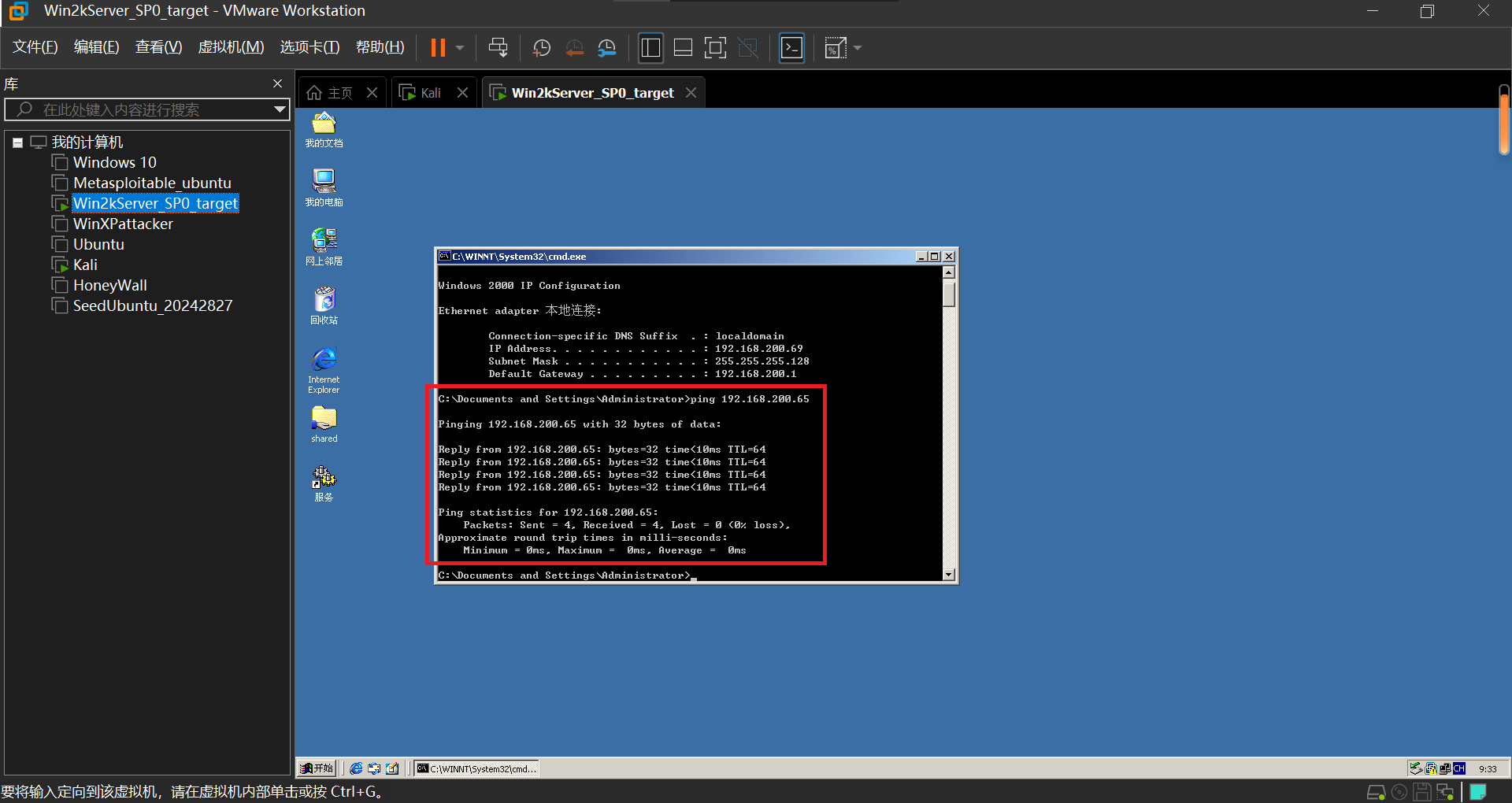Click the stretch guest display icon
The image size is (1512, 803).
(x=835, y=48)
